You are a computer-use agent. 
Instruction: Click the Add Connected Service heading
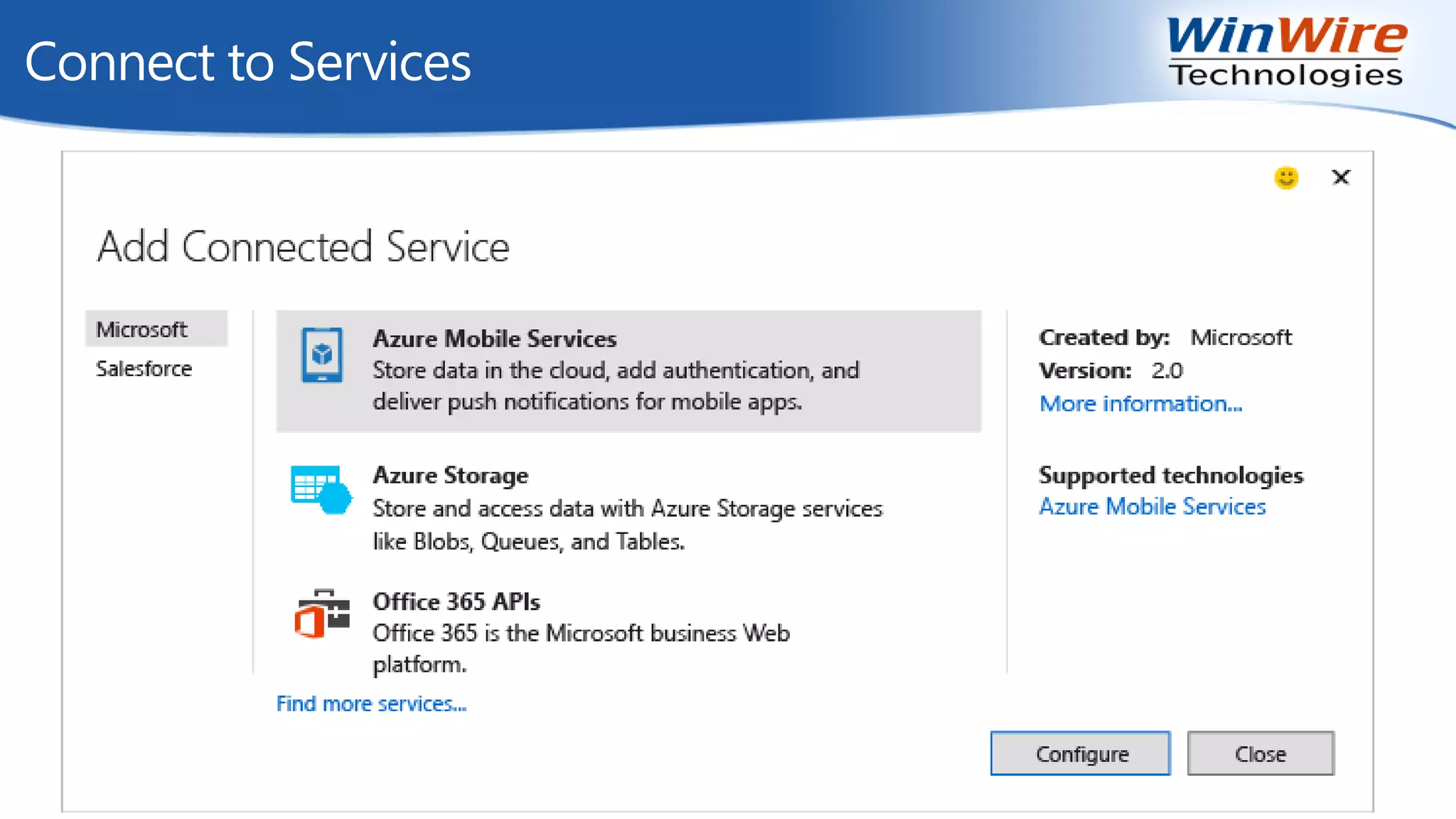click(304, 247)
